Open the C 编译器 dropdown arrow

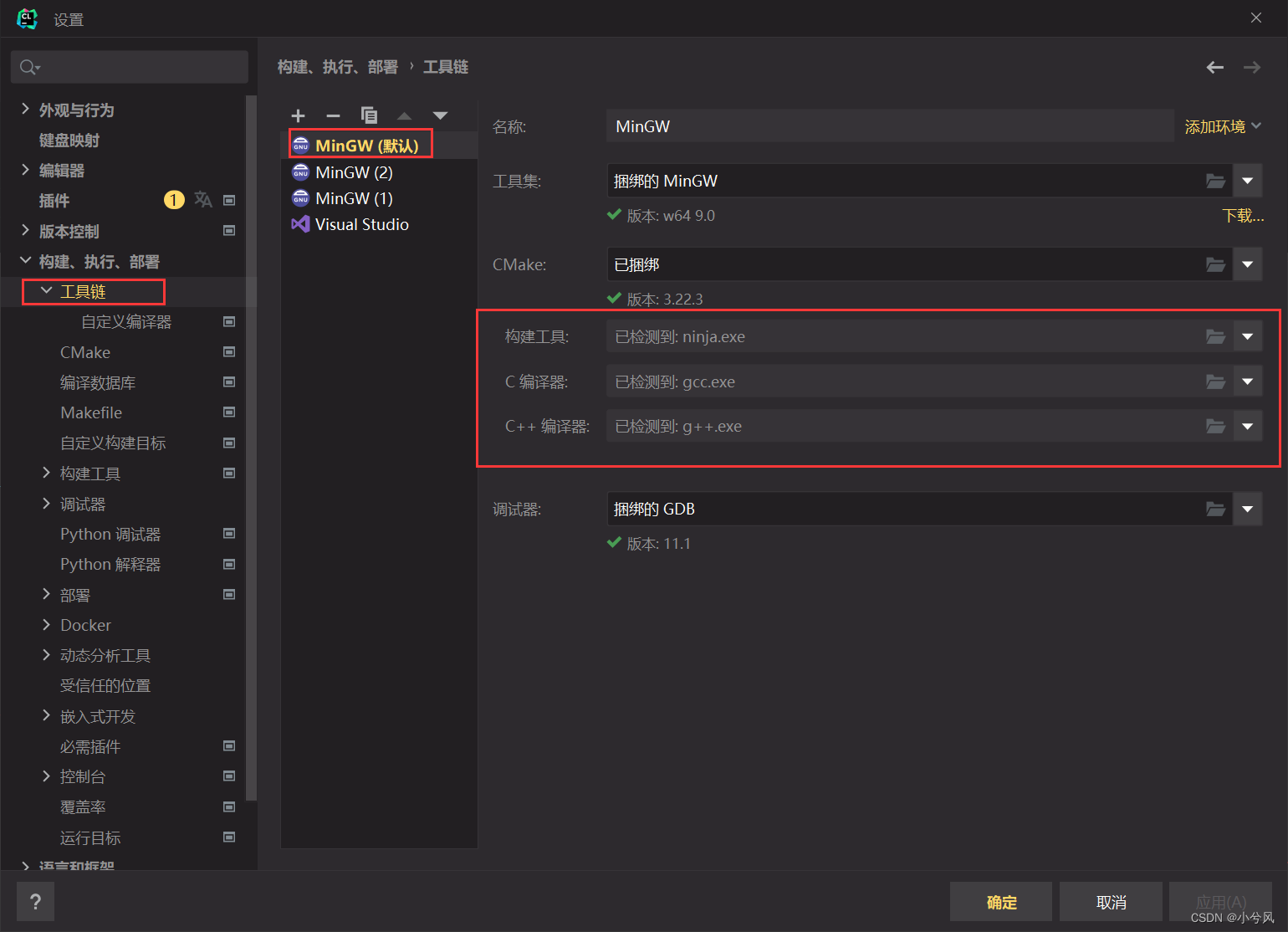point(1248,382)
